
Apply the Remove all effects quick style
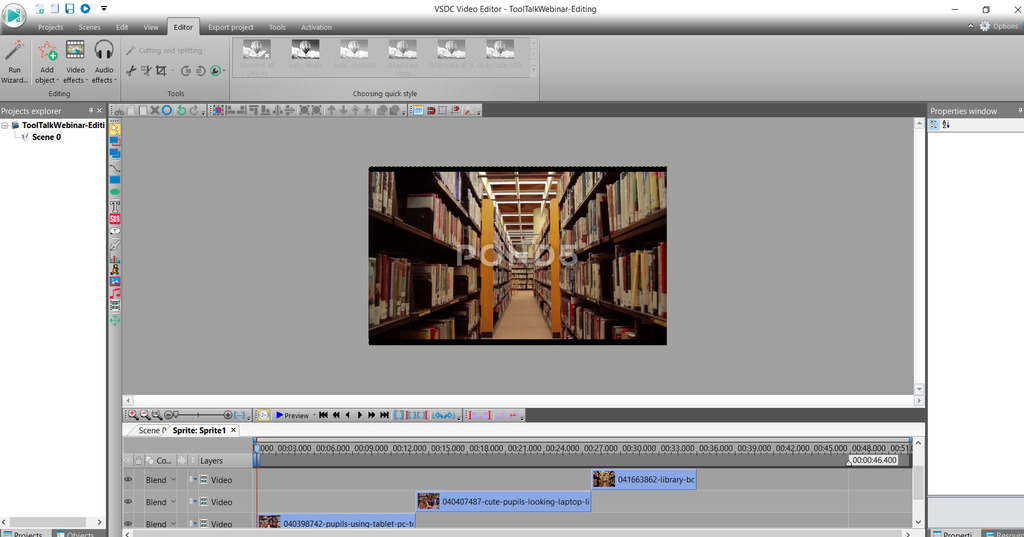257,57
